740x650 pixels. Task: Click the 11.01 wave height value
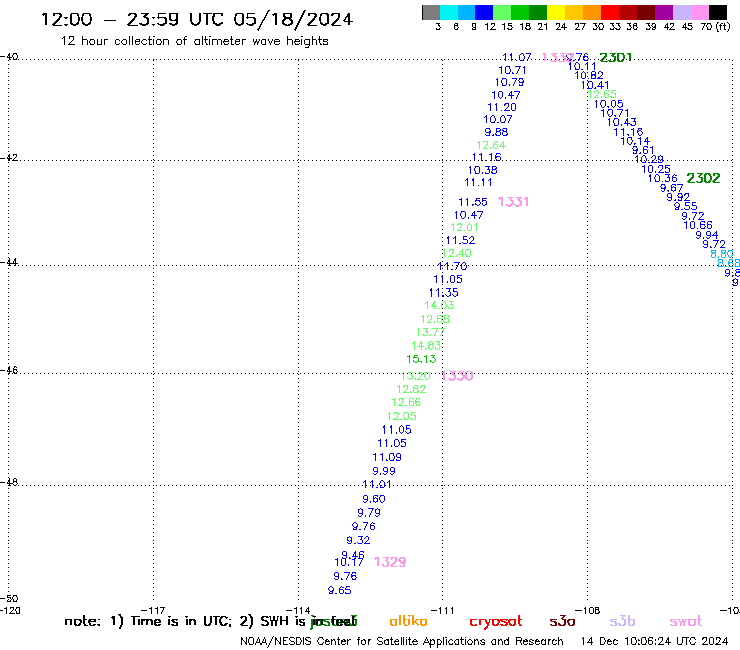(x=377, y=484)
